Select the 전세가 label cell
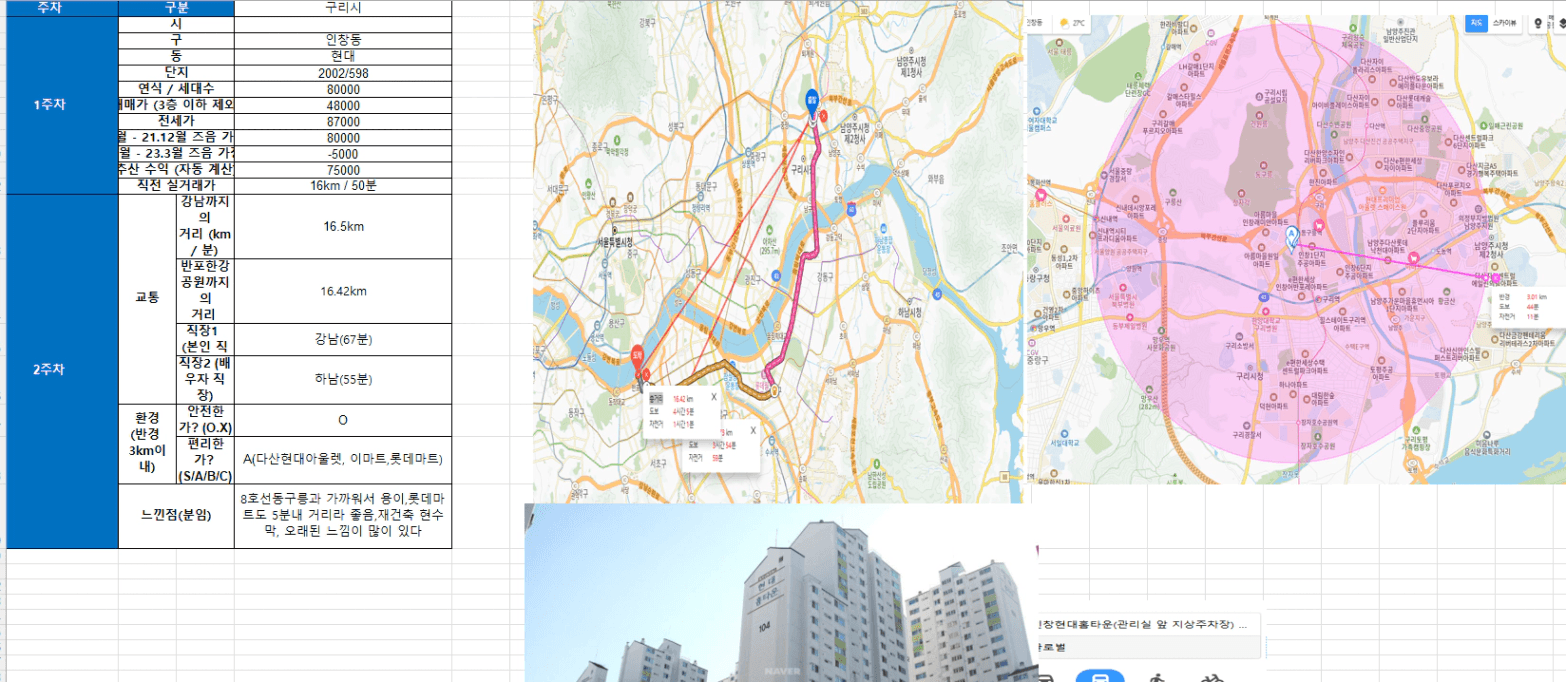1566x682 pixels. pos(176,121)
